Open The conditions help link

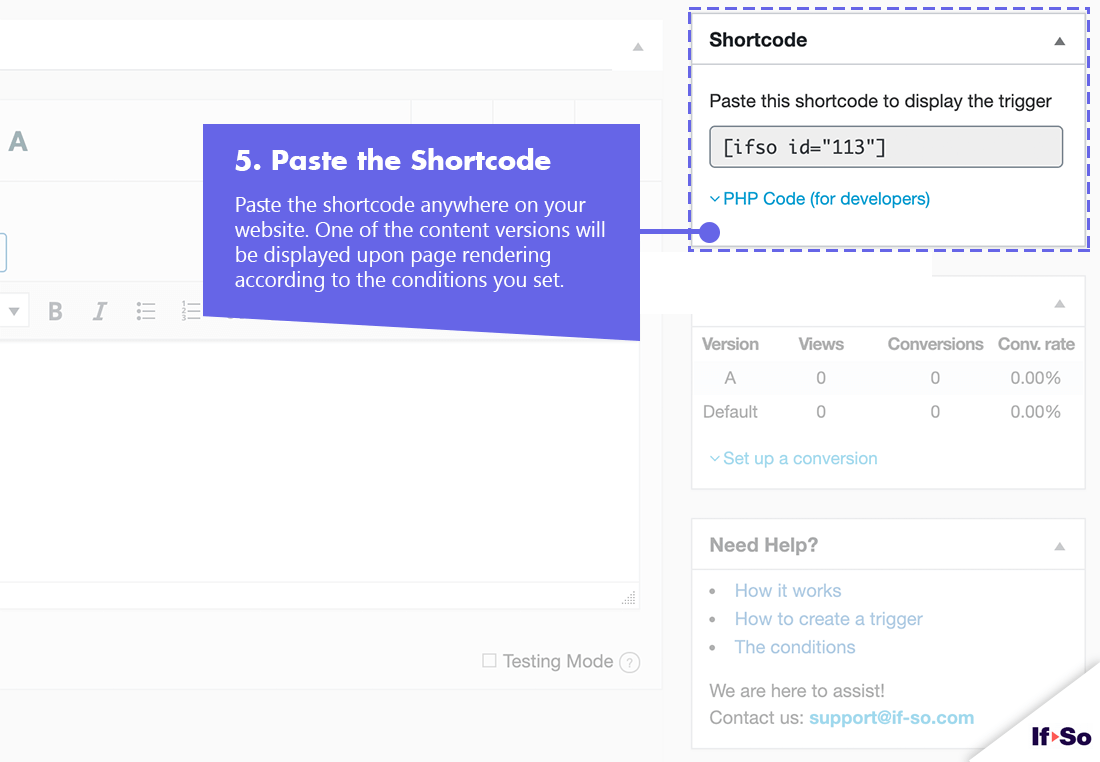(795, 647)
